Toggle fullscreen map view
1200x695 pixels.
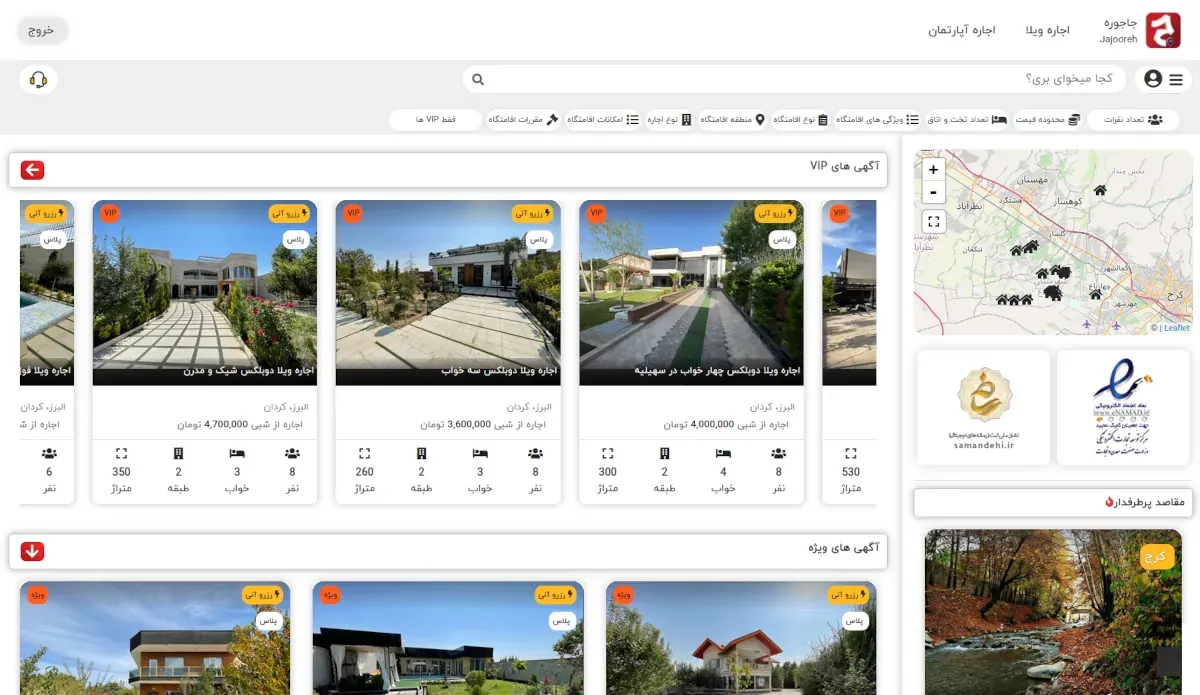coord(933,222)
